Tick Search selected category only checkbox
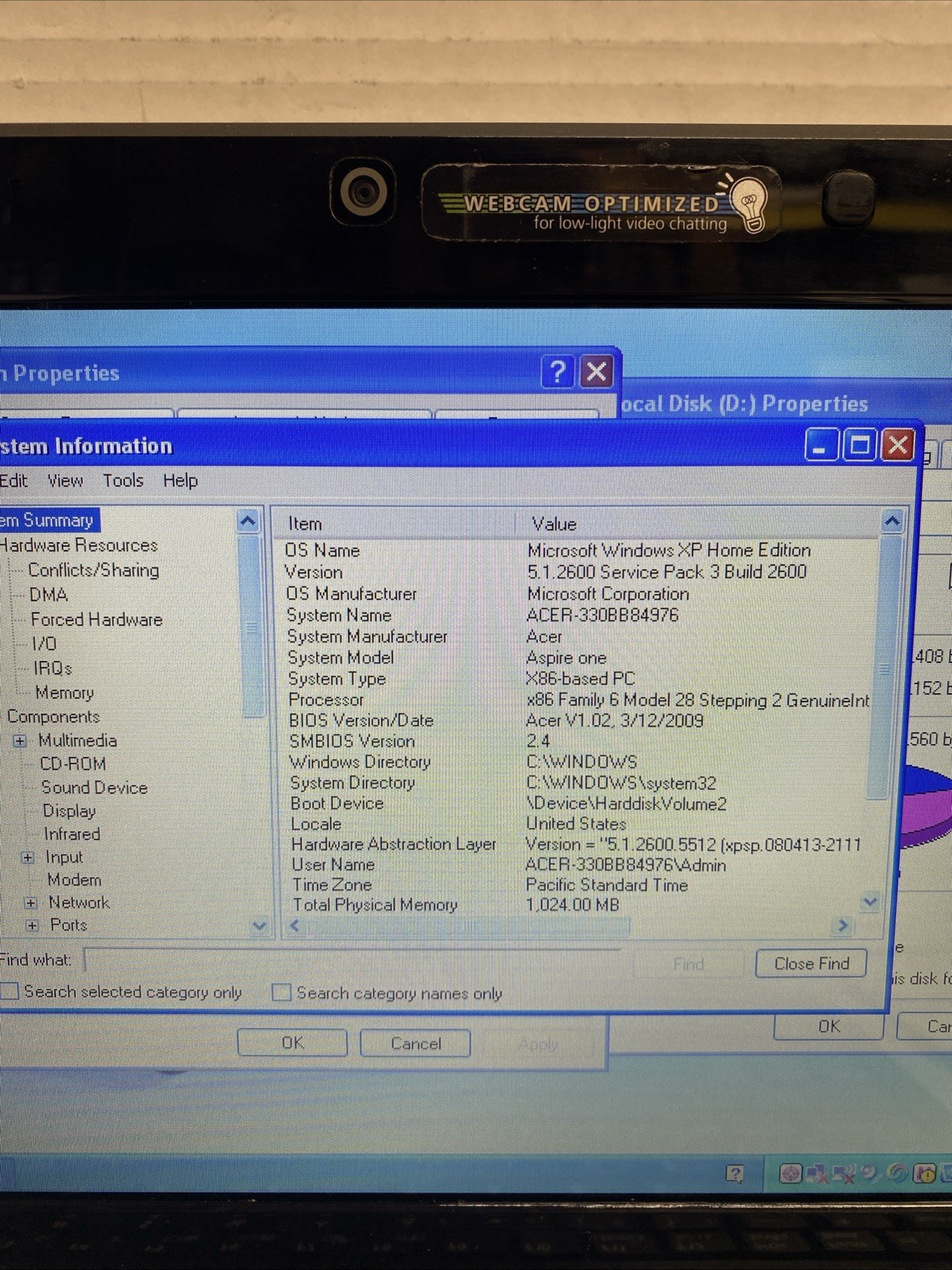Image resolution: width=952 pixels, height=1270 pixels. click(x=10, y=991)
